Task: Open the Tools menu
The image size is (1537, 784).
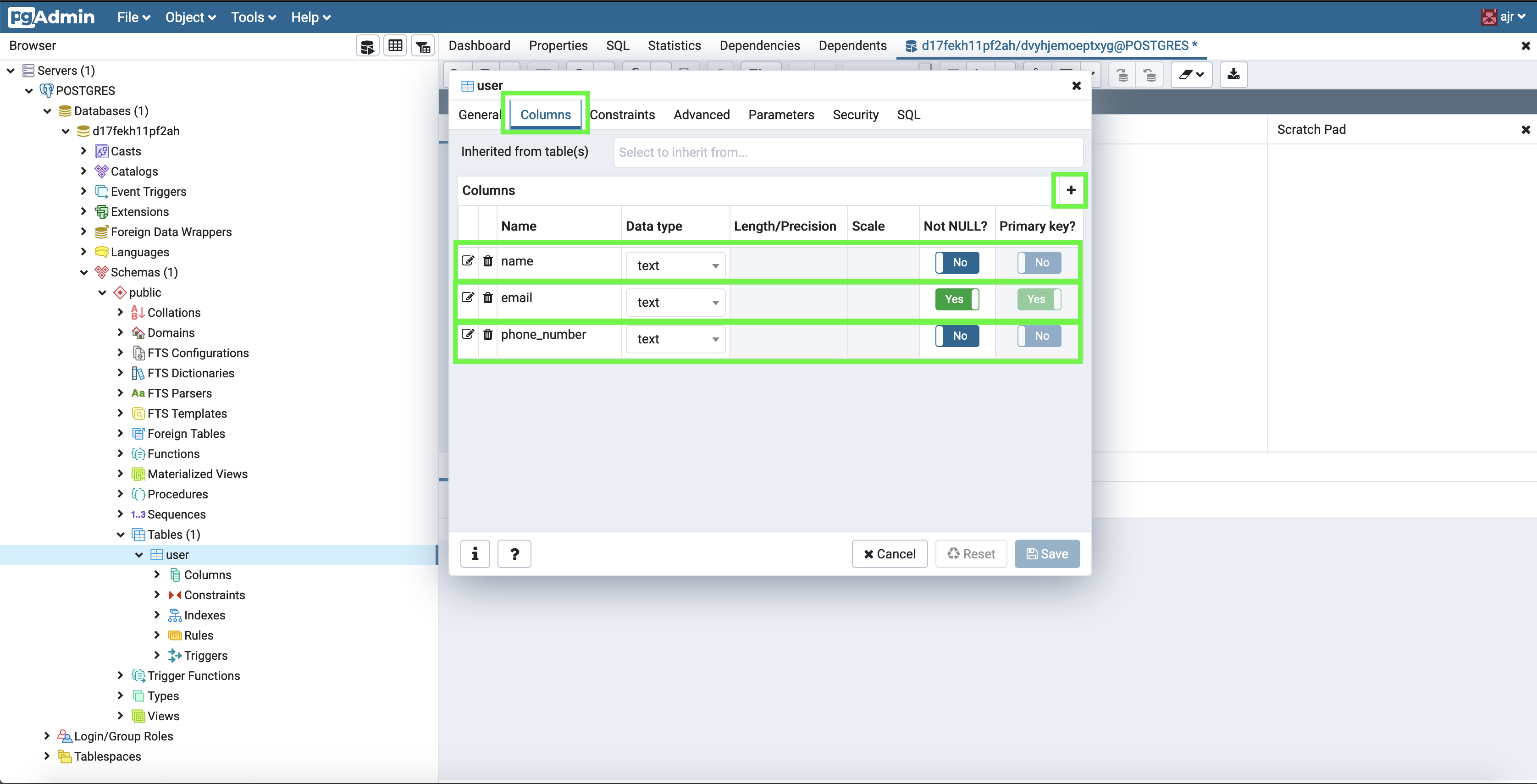Action: click(253, 17)
